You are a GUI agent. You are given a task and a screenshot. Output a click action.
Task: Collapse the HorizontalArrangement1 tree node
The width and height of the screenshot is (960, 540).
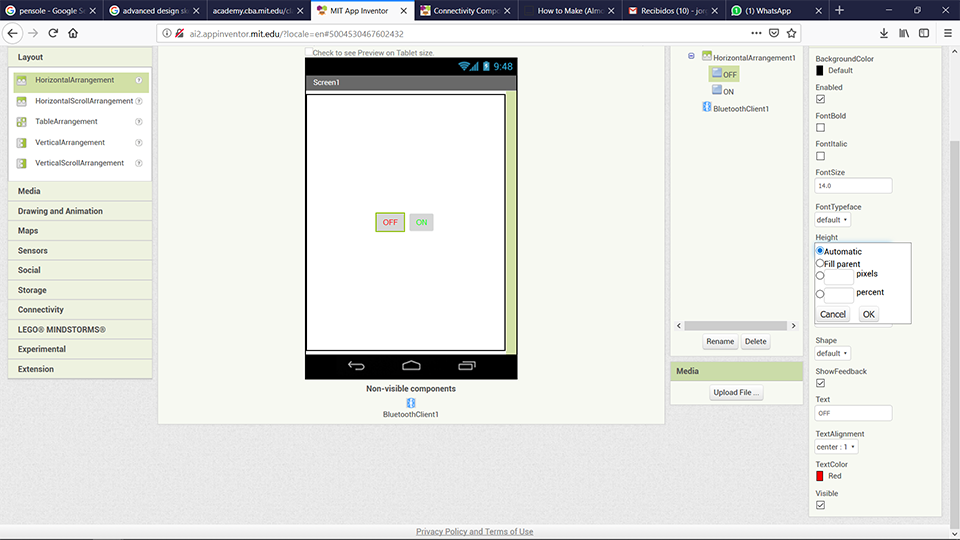(691, 56)
